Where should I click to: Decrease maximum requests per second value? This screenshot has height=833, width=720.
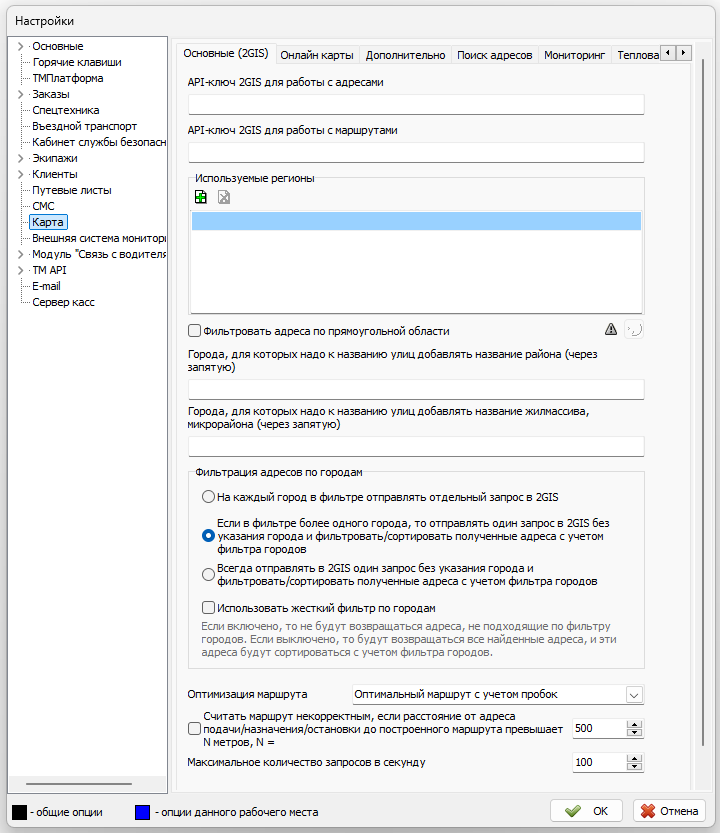(x=633, y=767)
